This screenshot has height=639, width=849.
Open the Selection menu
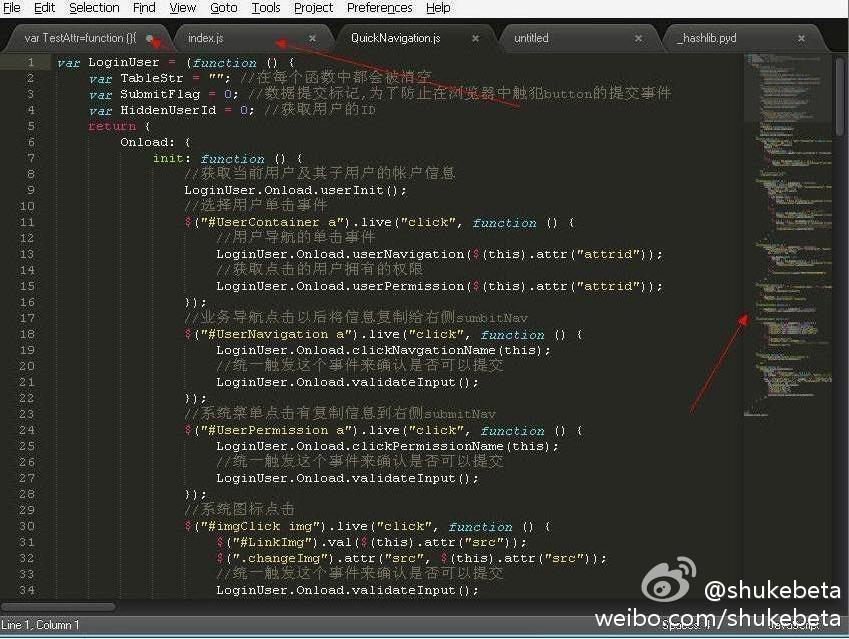click(94, 7)
